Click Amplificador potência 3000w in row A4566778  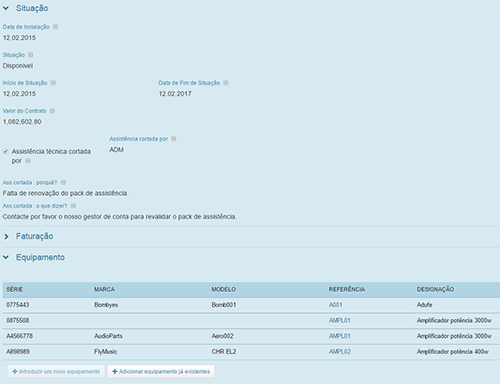(x=454, y=336)
